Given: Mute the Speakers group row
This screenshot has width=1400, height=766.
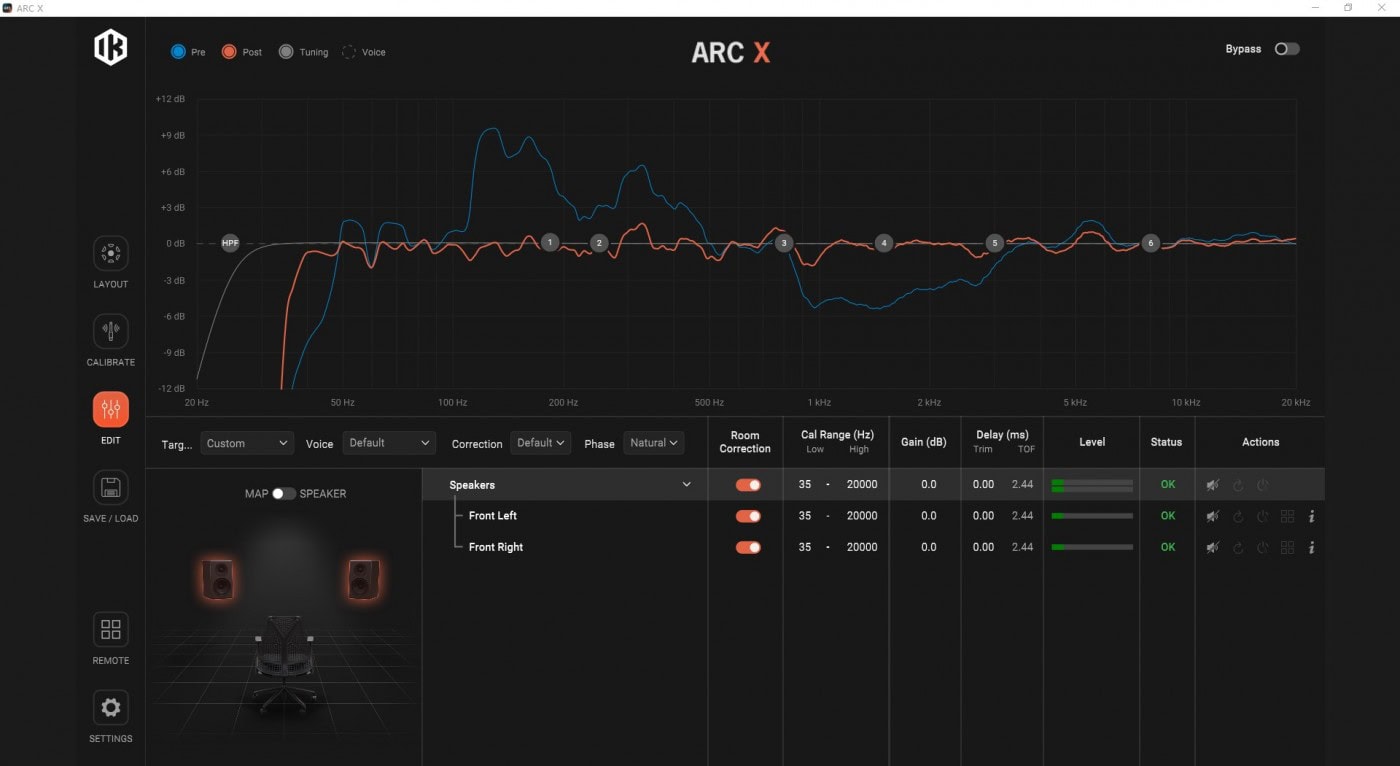Looking at the screenshot, I should coord(1212,485).
